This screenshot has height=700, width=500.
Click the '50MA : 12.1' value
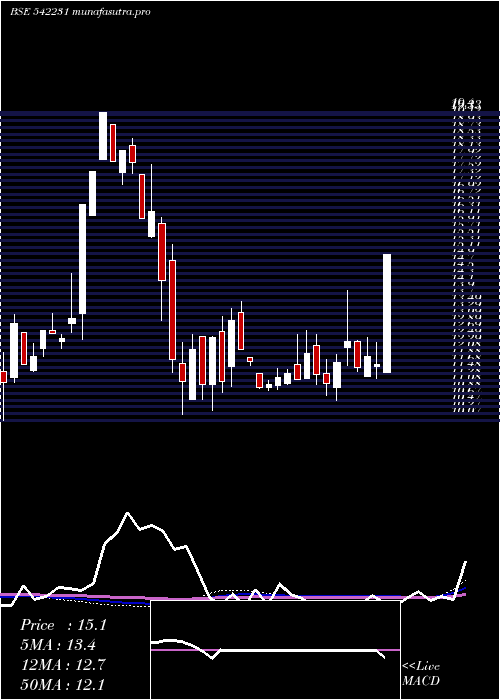(63, 684)
